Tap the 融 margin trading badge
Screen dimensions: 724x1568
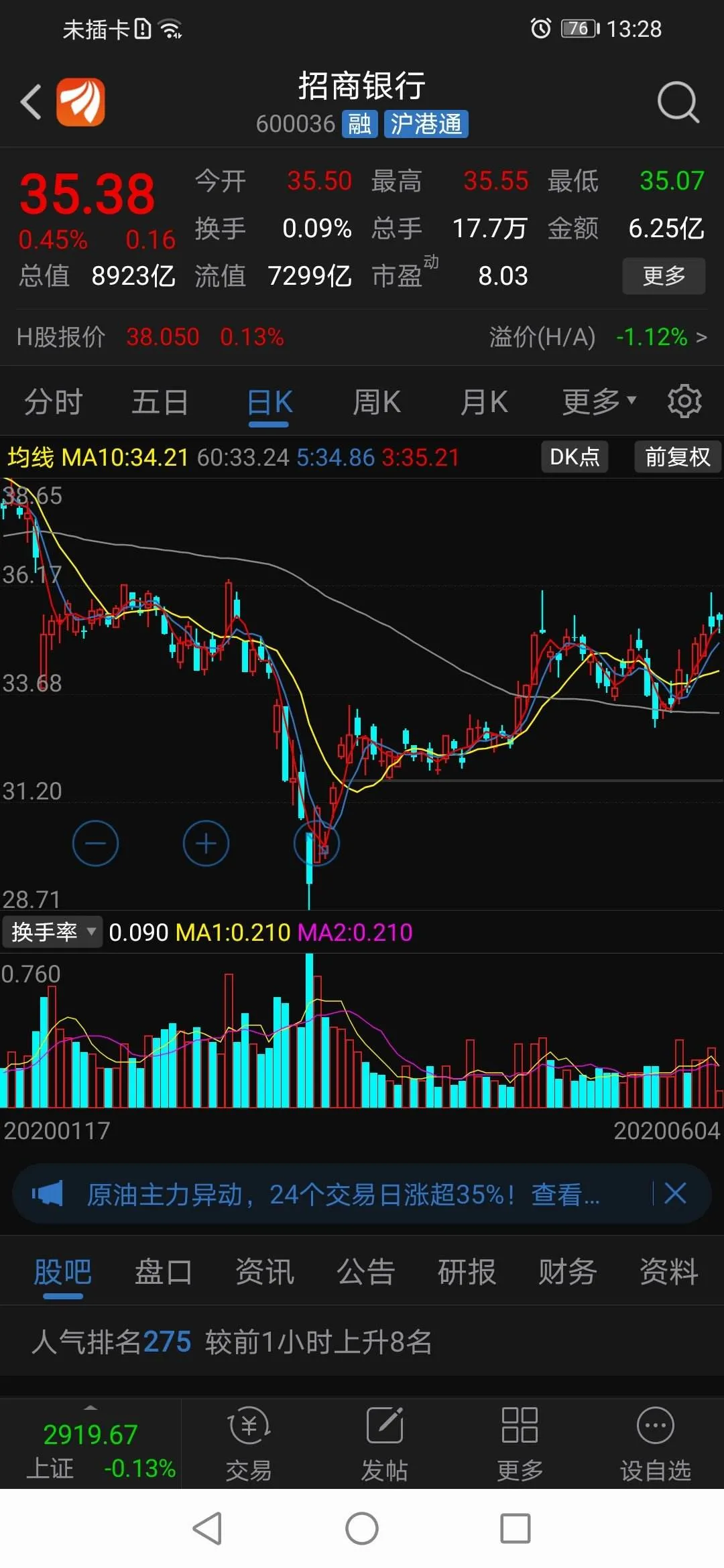pyautogui.click(x=359, y=124)
